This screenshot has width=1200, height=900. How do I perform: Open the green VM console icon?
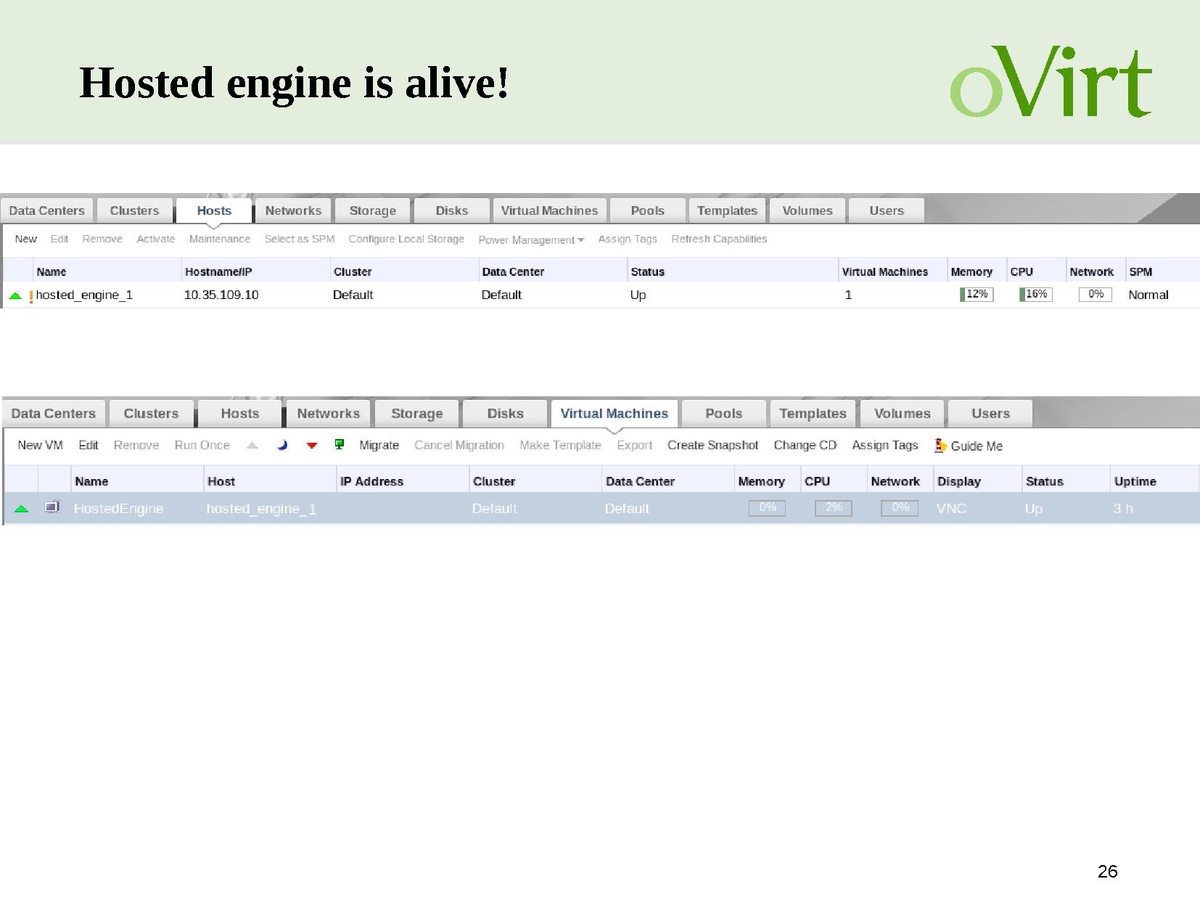click(x=339, y=445)
